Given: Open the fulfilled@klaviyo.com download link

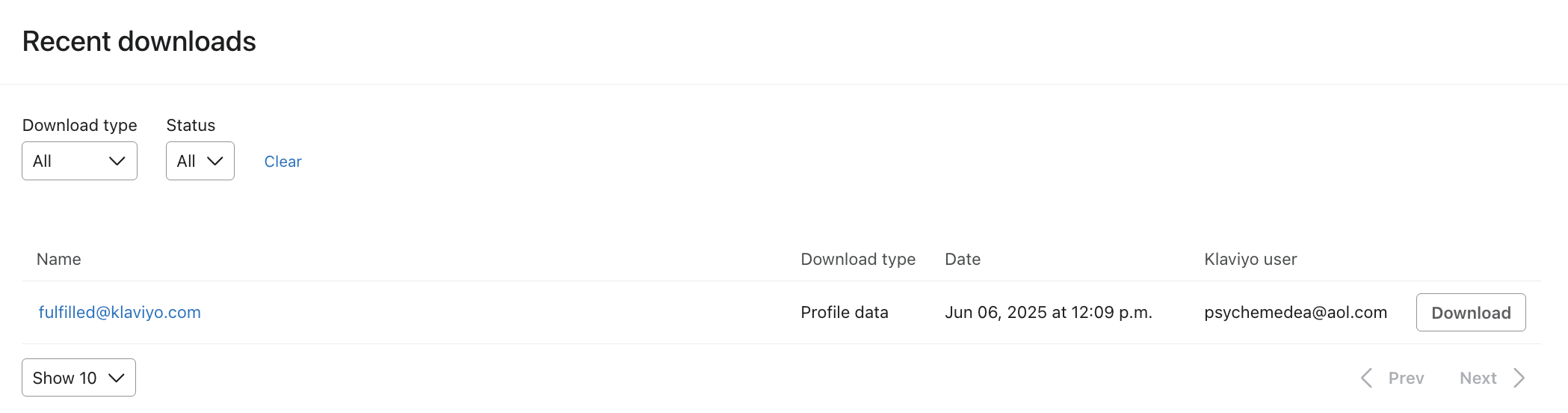Looking at the screenshot, I should click(x=120, y=312).
